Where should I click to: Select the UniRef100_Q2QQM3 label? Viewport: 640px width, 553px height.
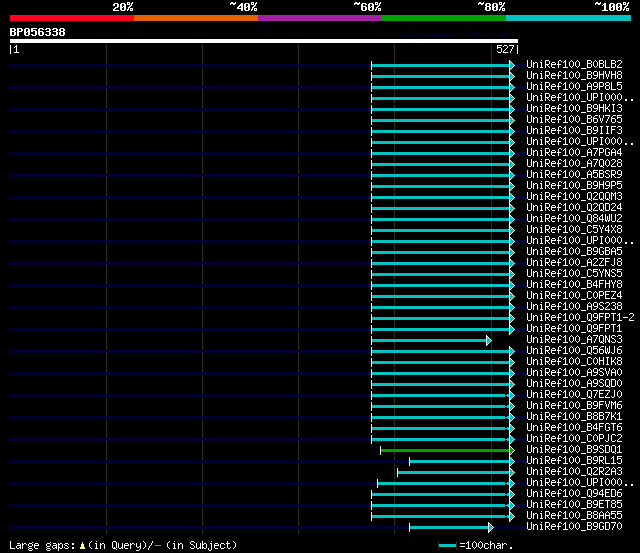pyautogui.click(x=574, y=197)
